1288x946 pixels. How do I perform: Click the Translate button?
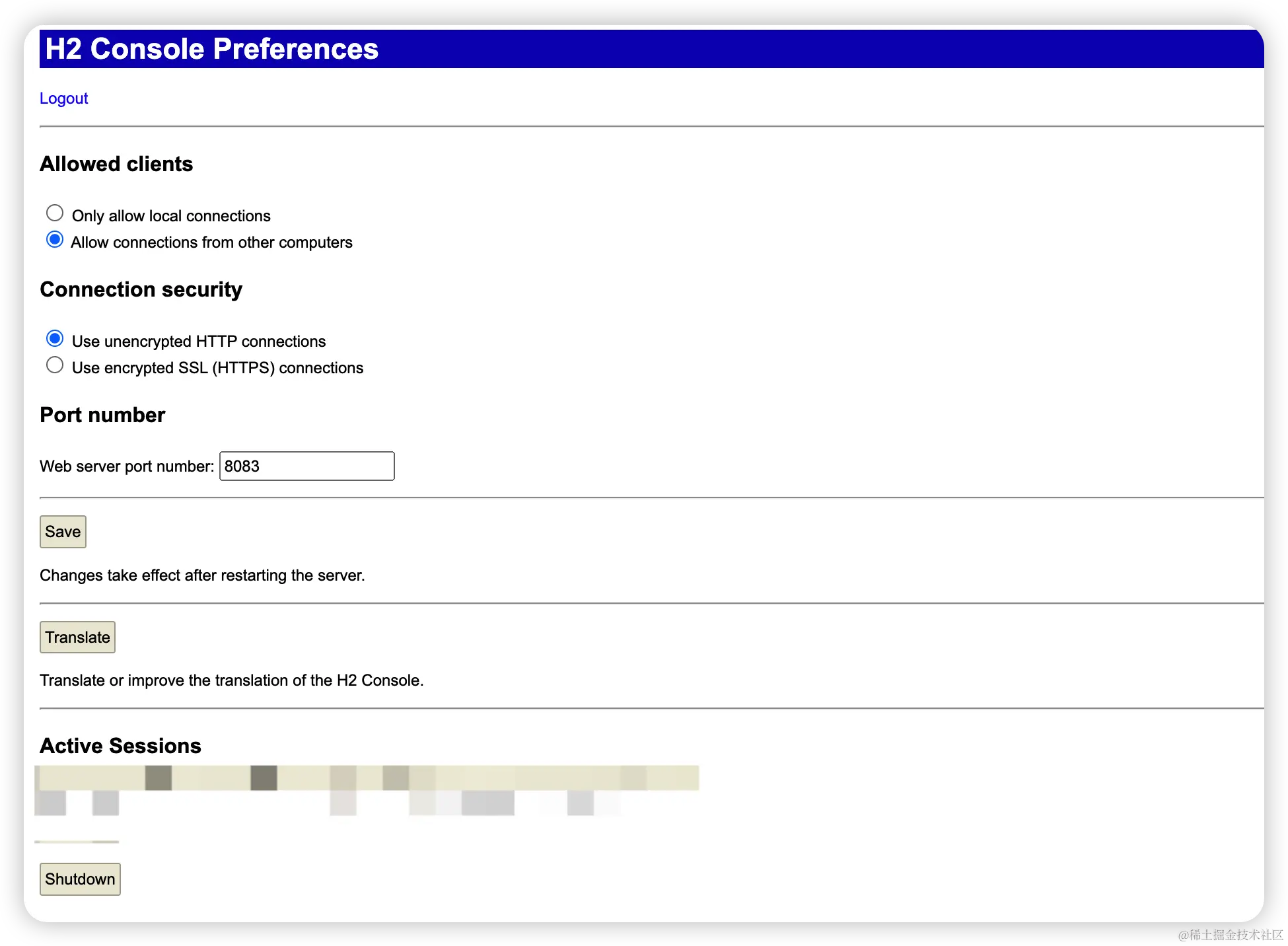pos(77,637)
